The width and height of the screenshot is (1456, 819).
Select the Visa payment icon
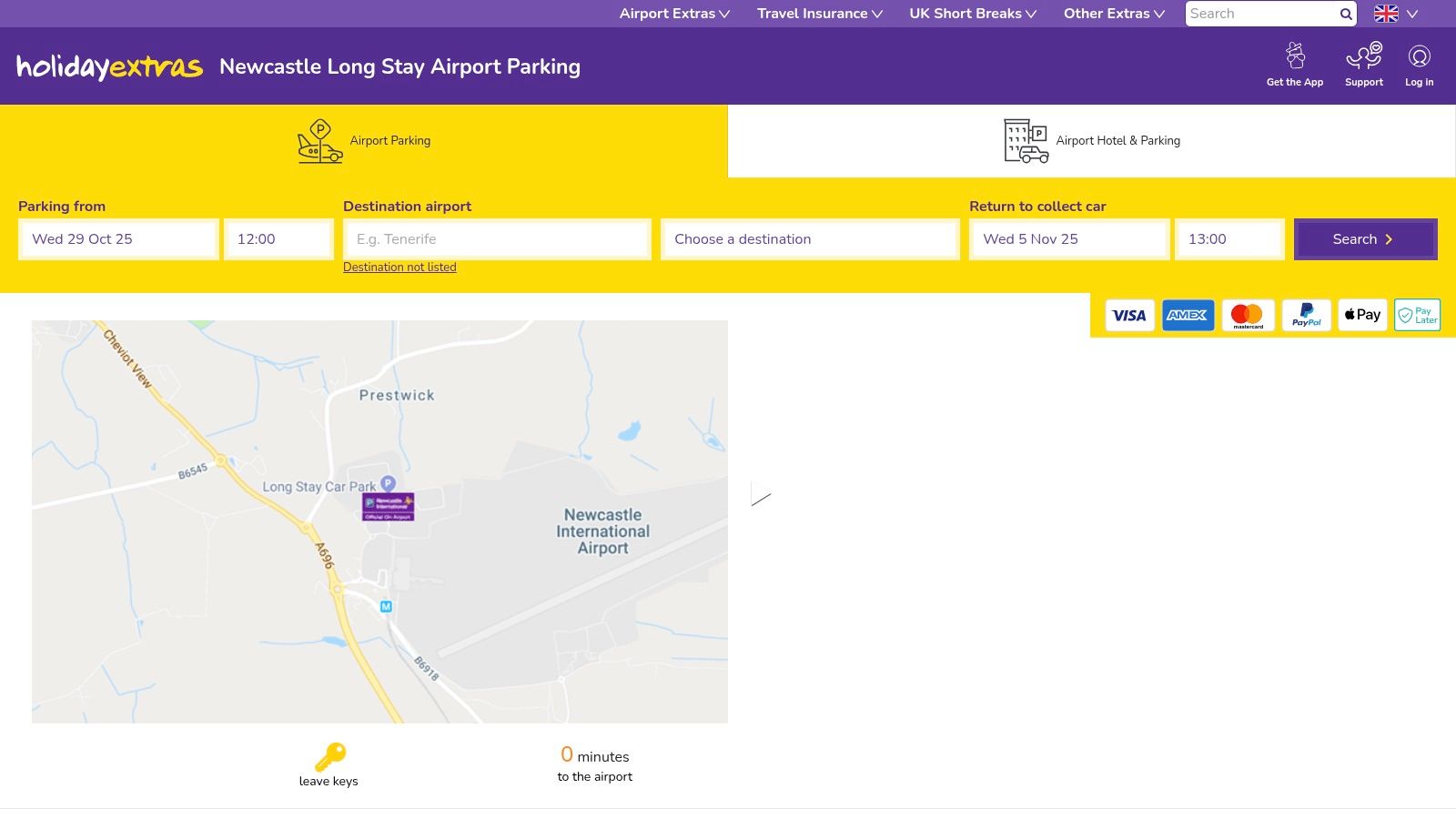[x=1128, y=315]
